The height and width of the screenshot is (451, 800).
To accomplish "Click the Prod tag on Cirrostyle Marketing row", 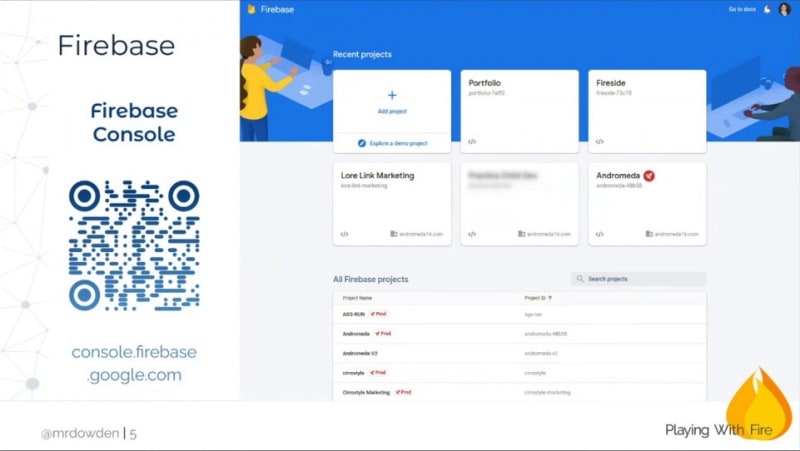I will pos(404,392).
